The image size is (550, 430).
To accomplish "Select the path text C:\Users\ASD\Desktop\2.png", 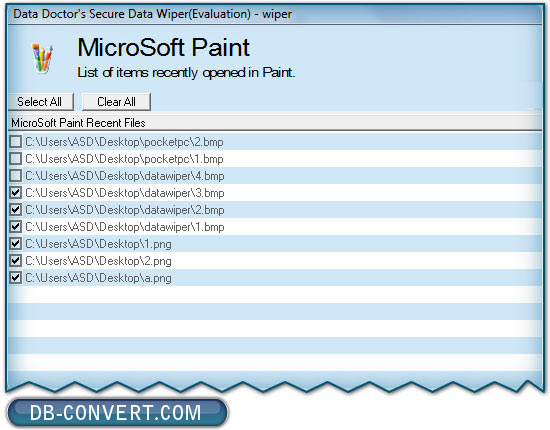I will point(99,261).
